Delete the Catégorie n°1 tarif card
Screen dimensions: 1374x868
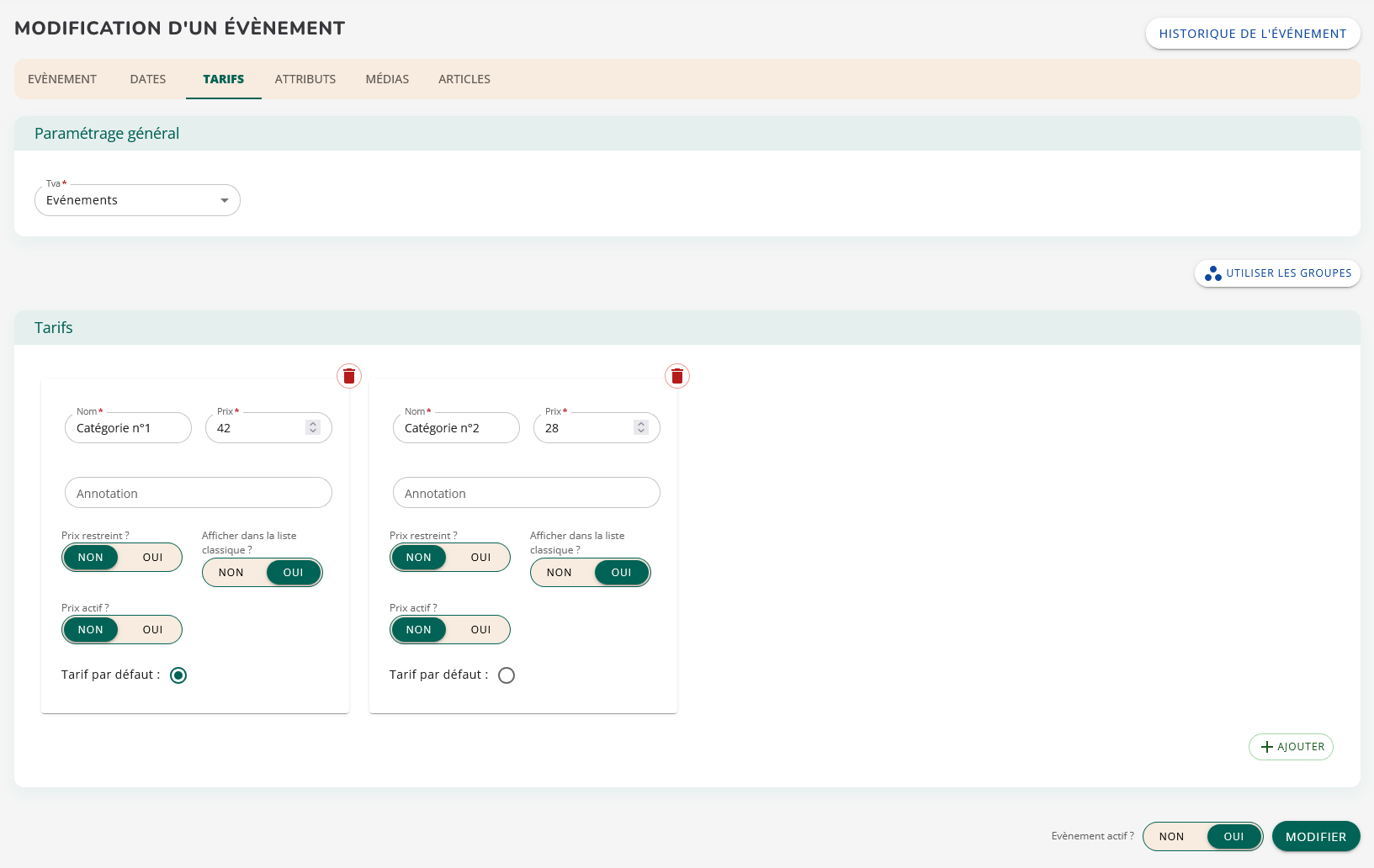(349, 376)
